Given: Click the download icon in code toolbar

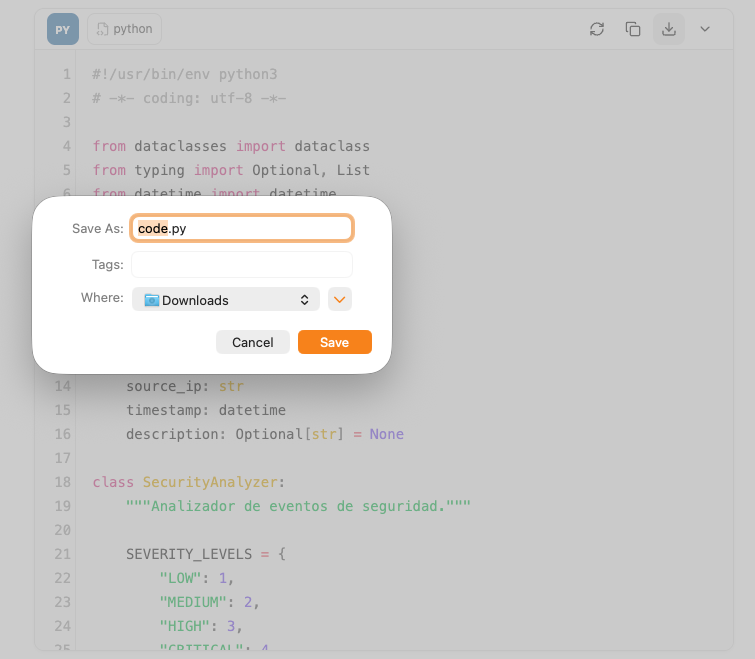Looking at the screenshot, I should click(x=669, y=29).
